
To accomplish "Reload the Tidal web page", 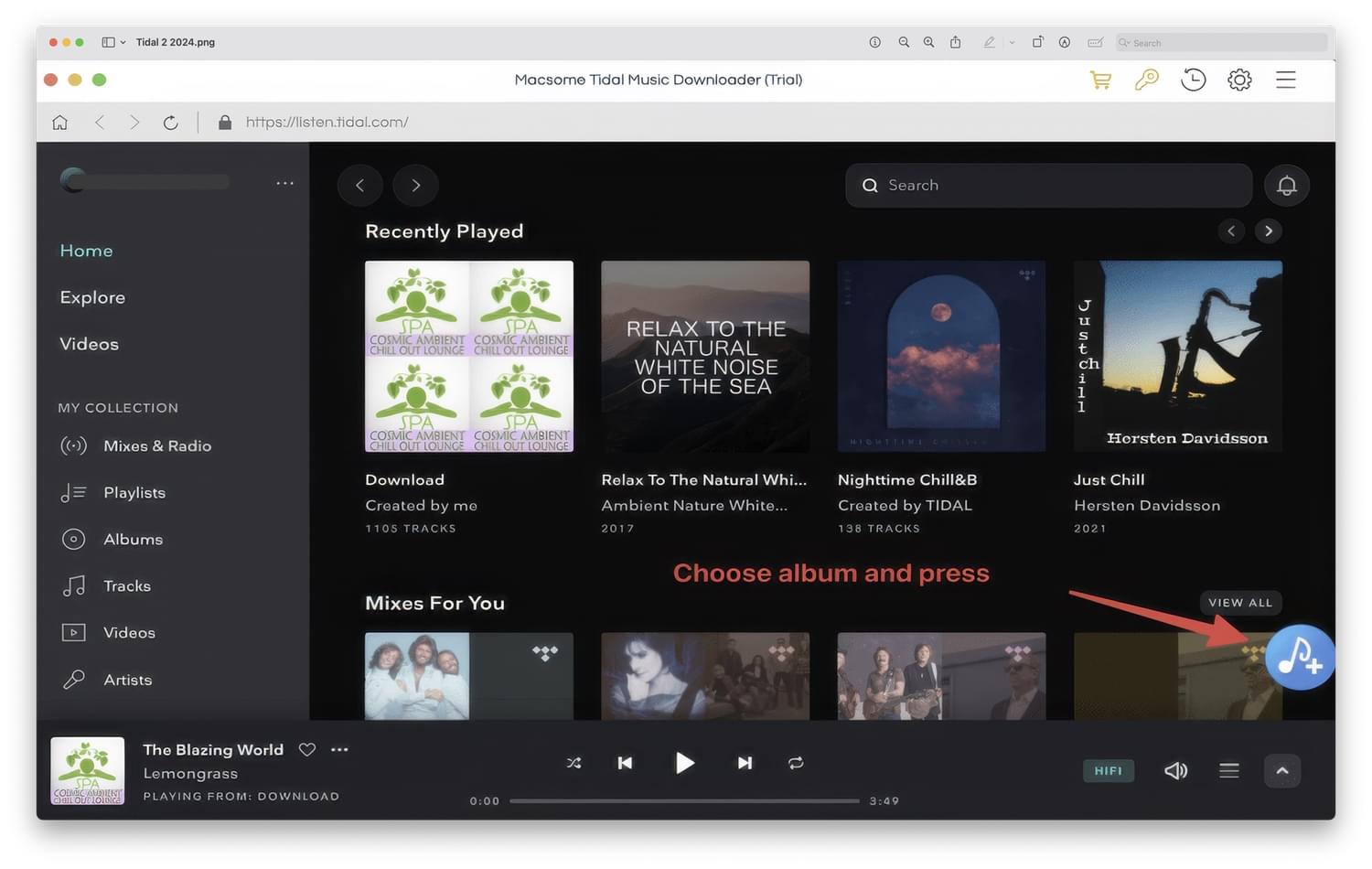I will [170, 122].
